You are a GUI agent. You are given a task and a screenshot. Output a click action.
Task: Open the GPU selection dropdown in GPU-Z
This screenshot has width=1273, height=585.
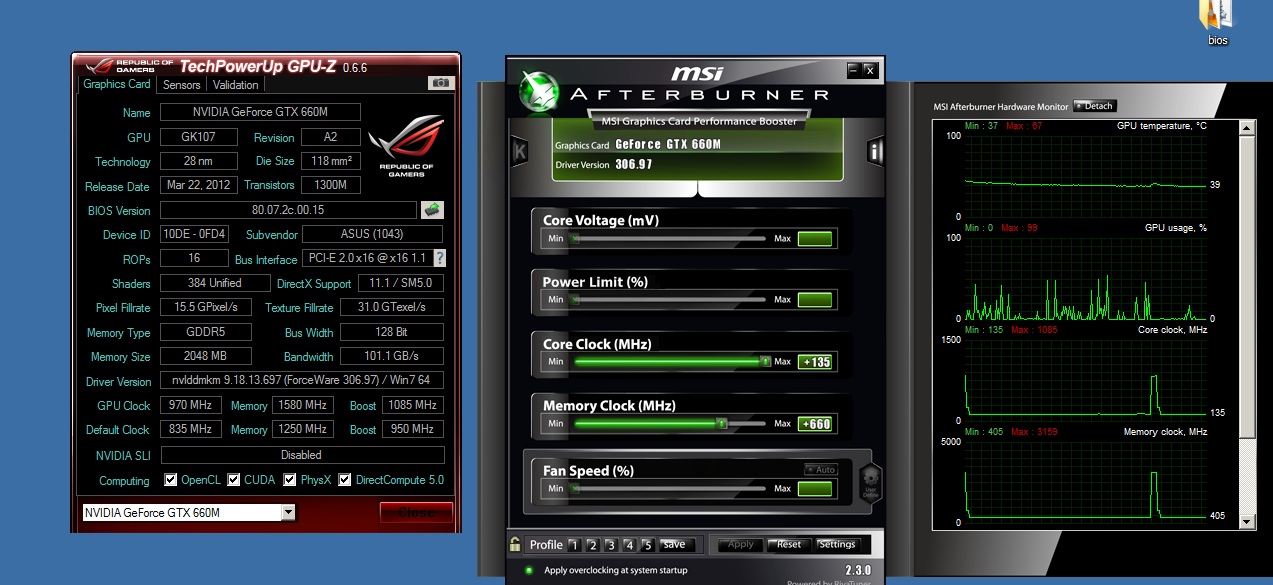click(288, 513)
